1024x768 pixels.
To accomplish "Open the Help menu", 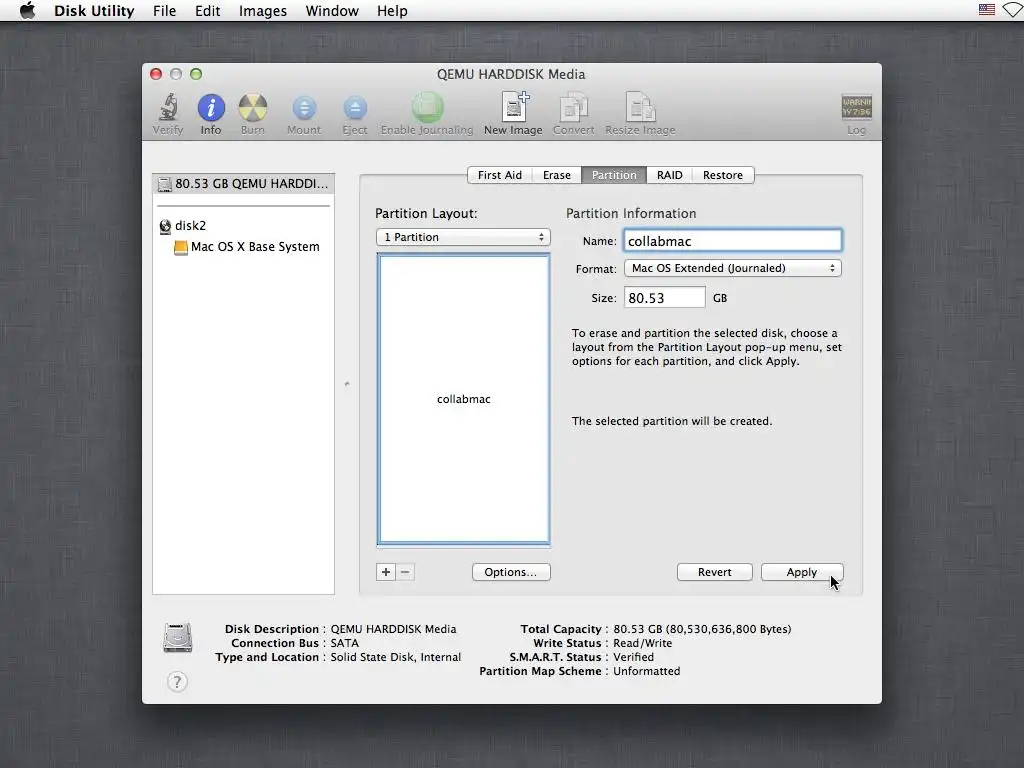I will (x=392, y=11).
